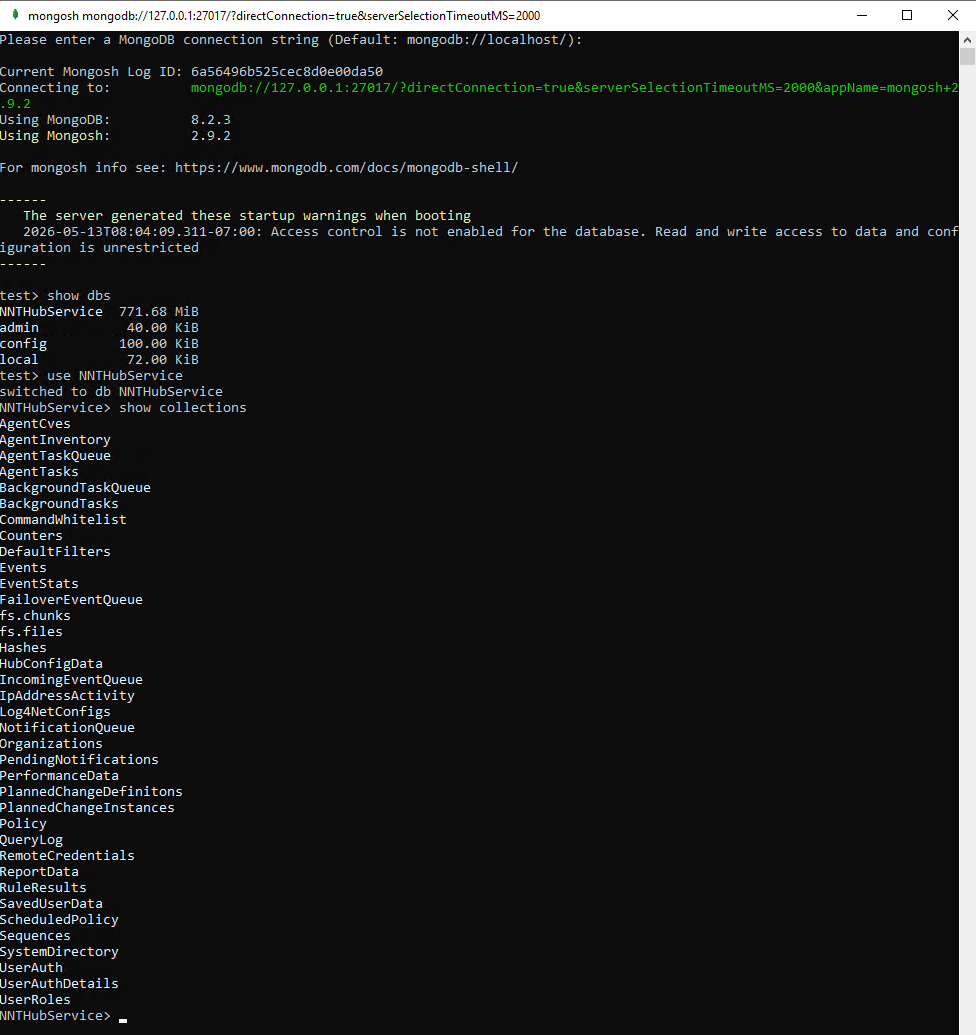Minimize the mongosh window
The height and width of the screenshot is (1035, 976).
tap(862, 15)
